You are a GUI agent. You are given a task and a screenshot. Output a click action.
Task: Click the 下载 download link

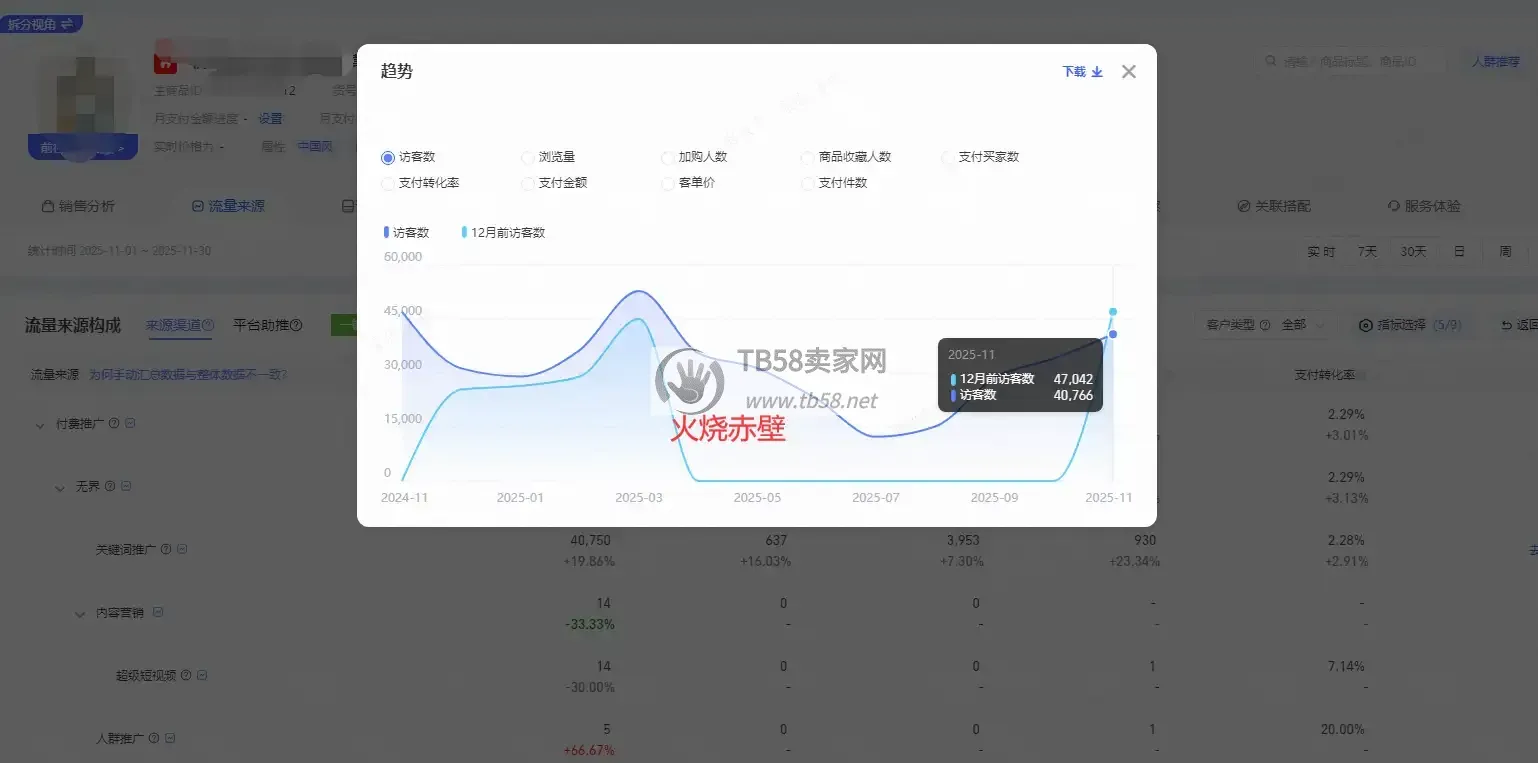point(1082,72)
